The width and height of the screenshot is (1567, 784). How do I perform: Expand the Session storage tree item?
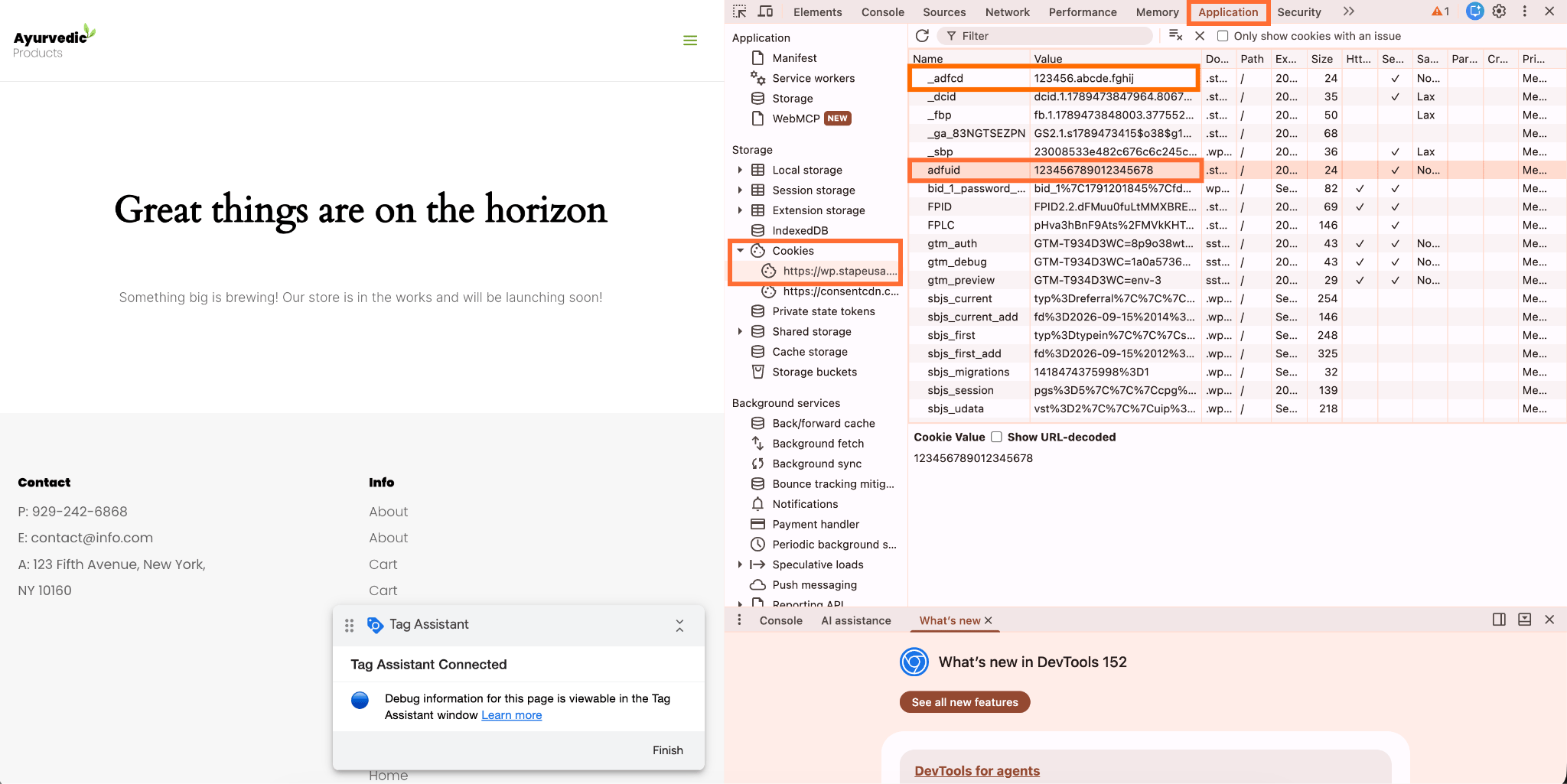740,190
